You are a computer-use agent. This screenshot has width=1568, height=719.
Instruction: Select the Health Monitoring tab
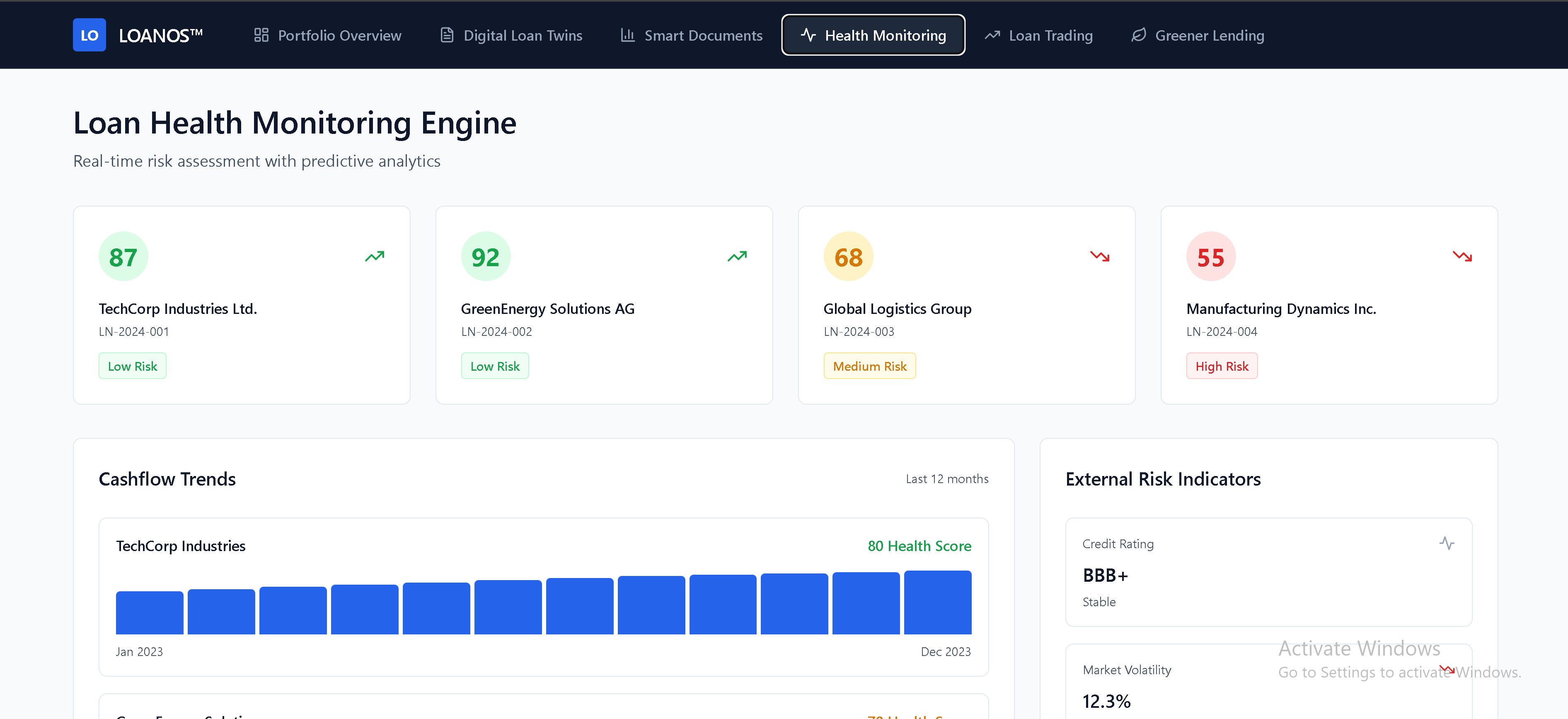pyautogui.click(x=873, y=35)
